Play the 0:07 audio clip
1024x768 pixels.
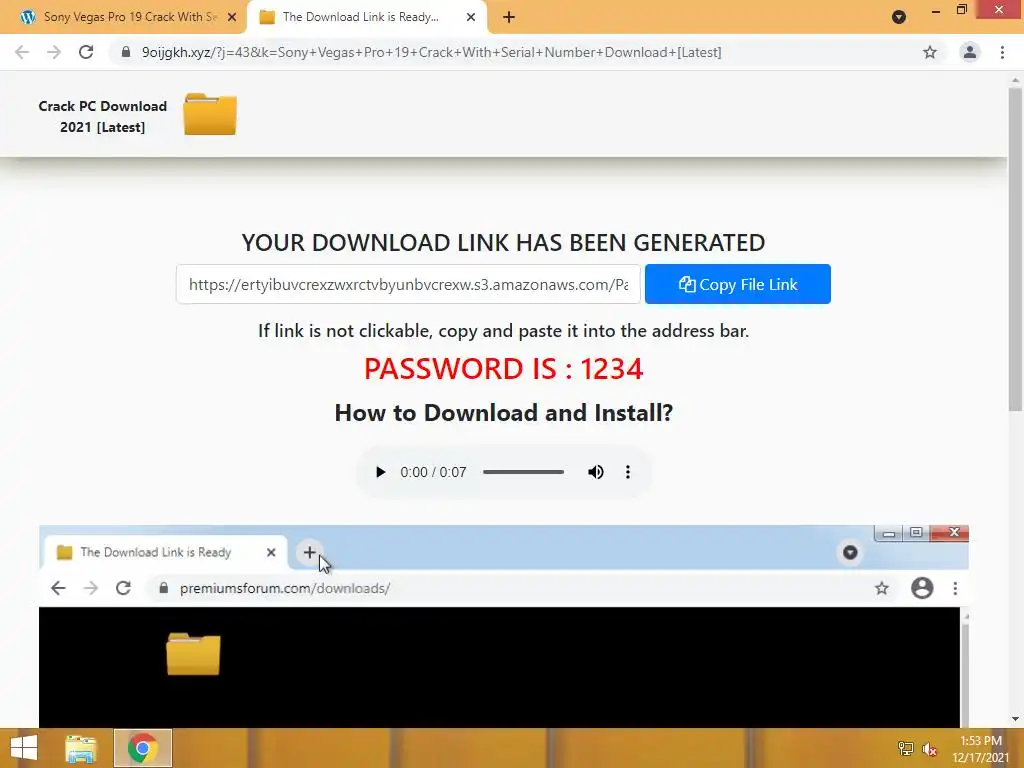380,472
